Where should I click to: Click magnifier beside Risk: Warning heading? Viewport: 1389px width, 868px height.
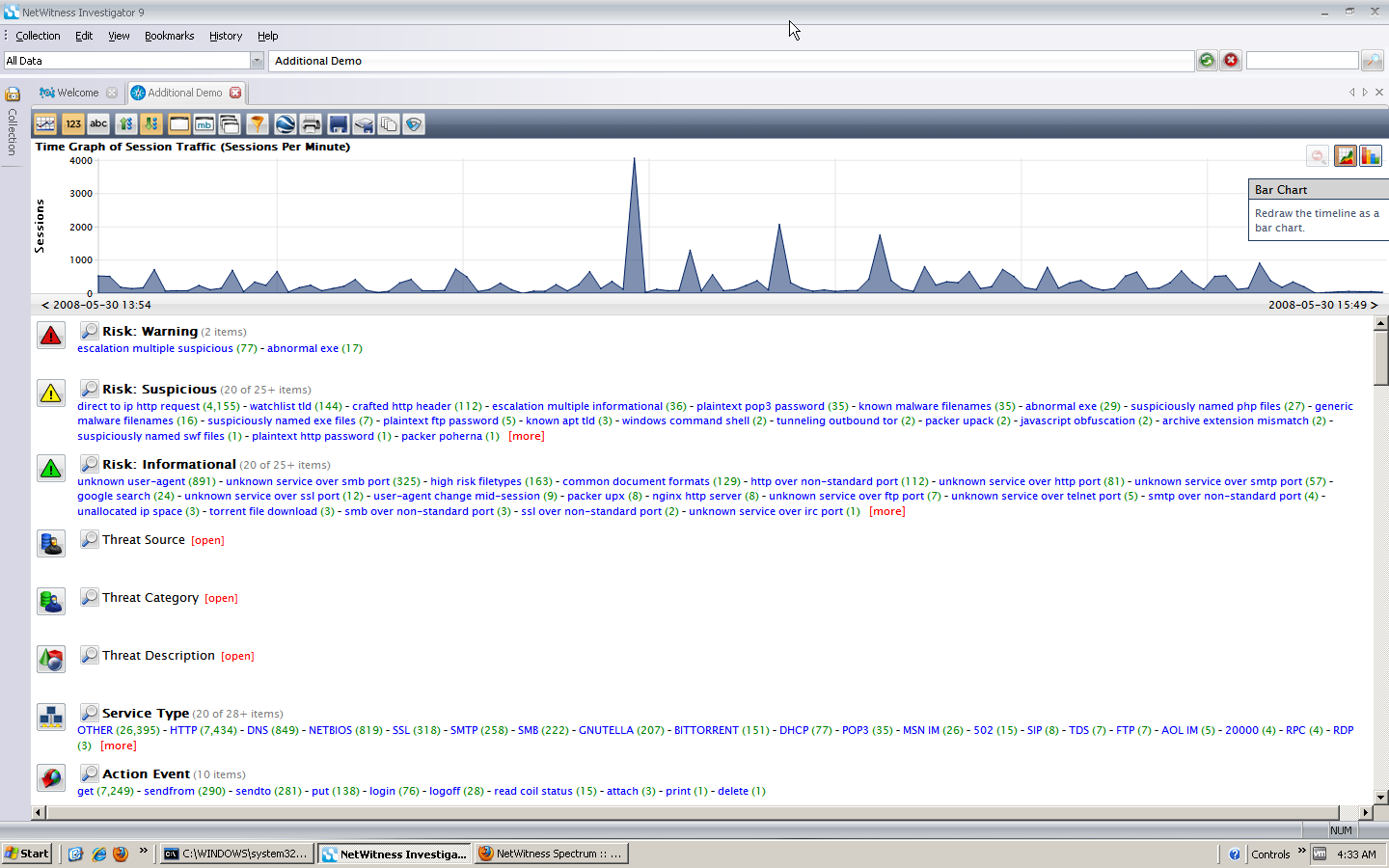pyautogui.click(x=89, y=331)
